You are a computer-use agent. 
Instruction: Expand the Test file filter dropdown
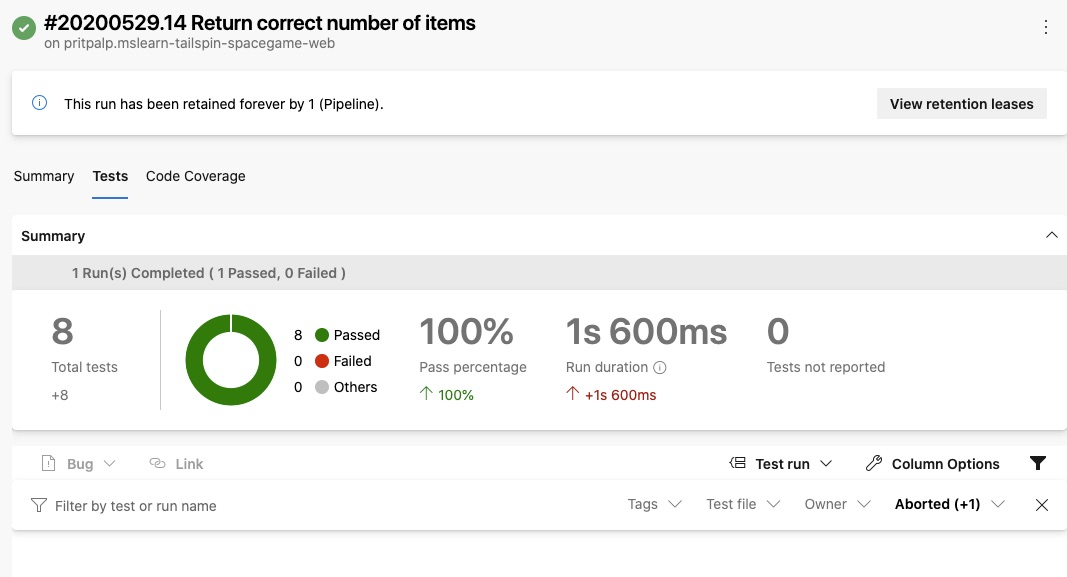[x=743, y=504]
